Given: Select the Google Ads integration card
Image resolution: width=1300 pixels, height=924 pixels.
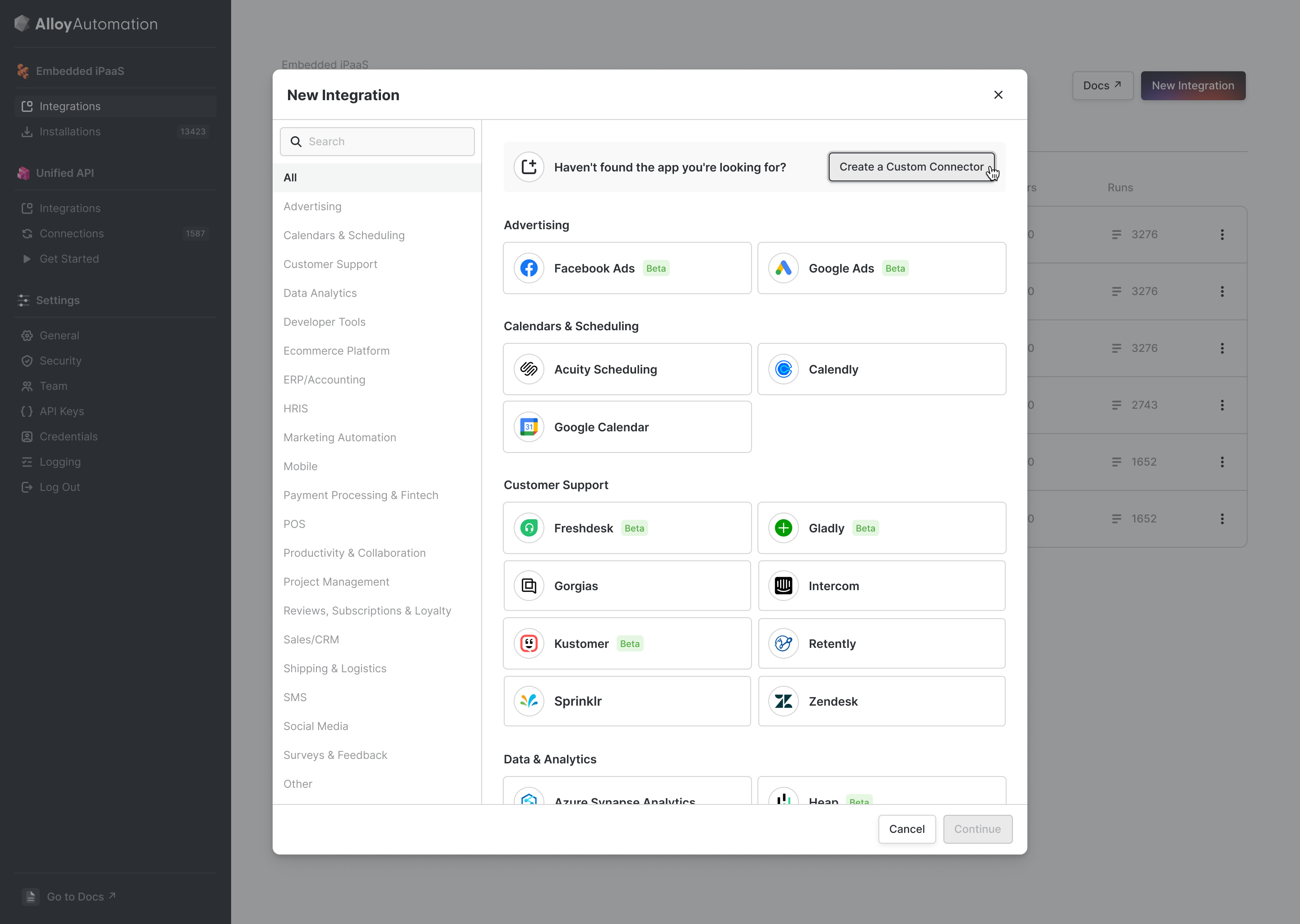Looking at the screenshot, I should point(882,268).
